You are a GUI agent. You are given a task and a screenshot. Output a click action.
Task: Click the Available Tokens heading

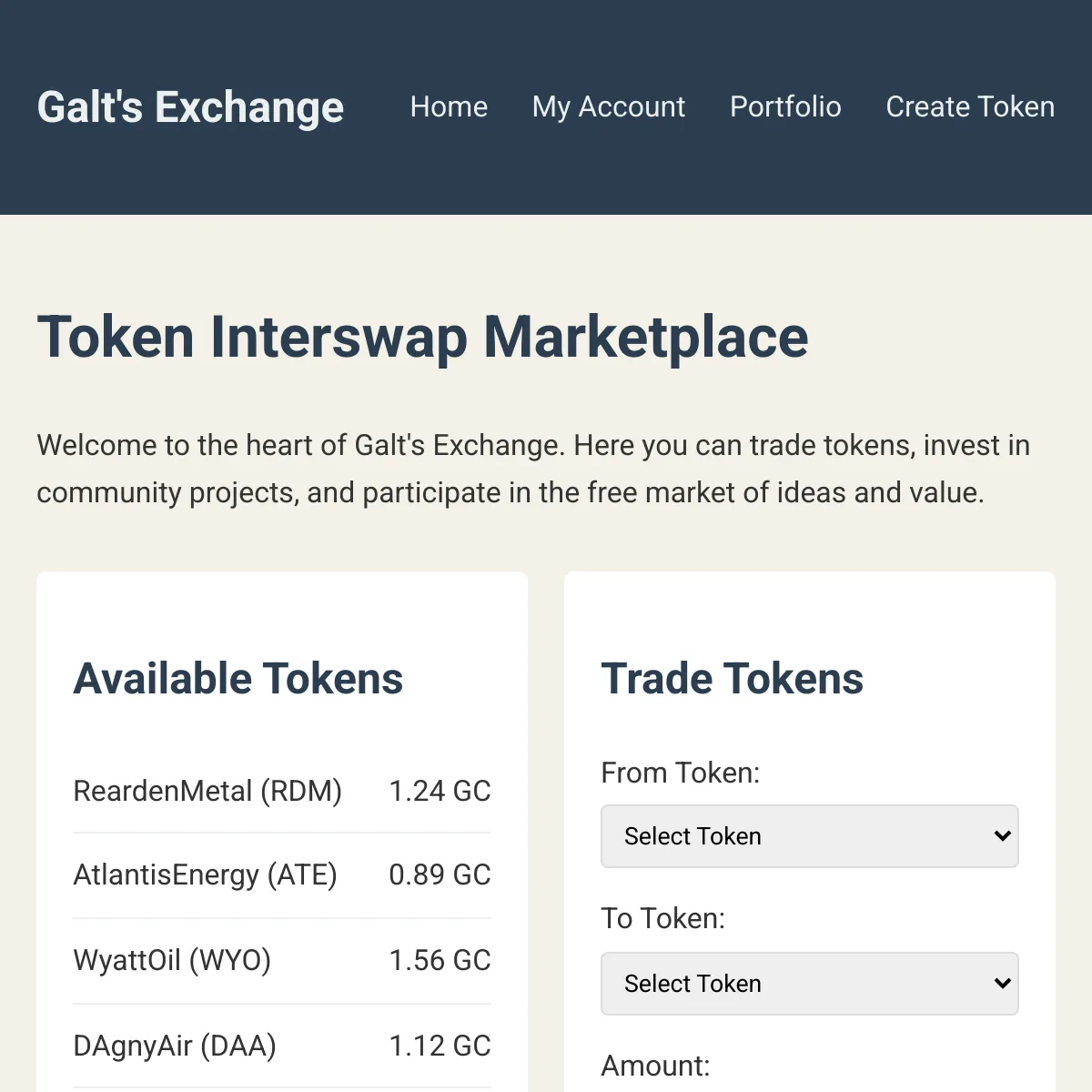click(238, 678)
